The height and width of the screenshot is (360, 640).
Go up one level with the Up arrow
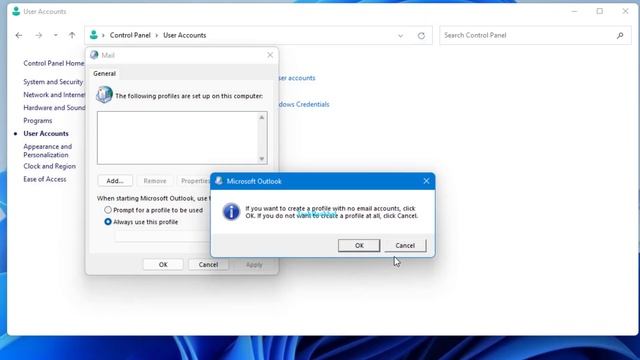tap(72, 35)
